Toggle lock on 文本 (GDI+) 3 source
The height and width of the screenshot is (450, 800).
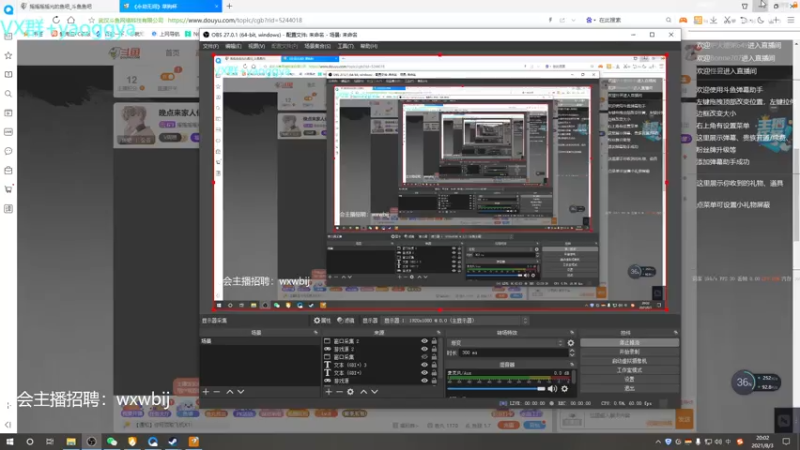coord(434,365)
